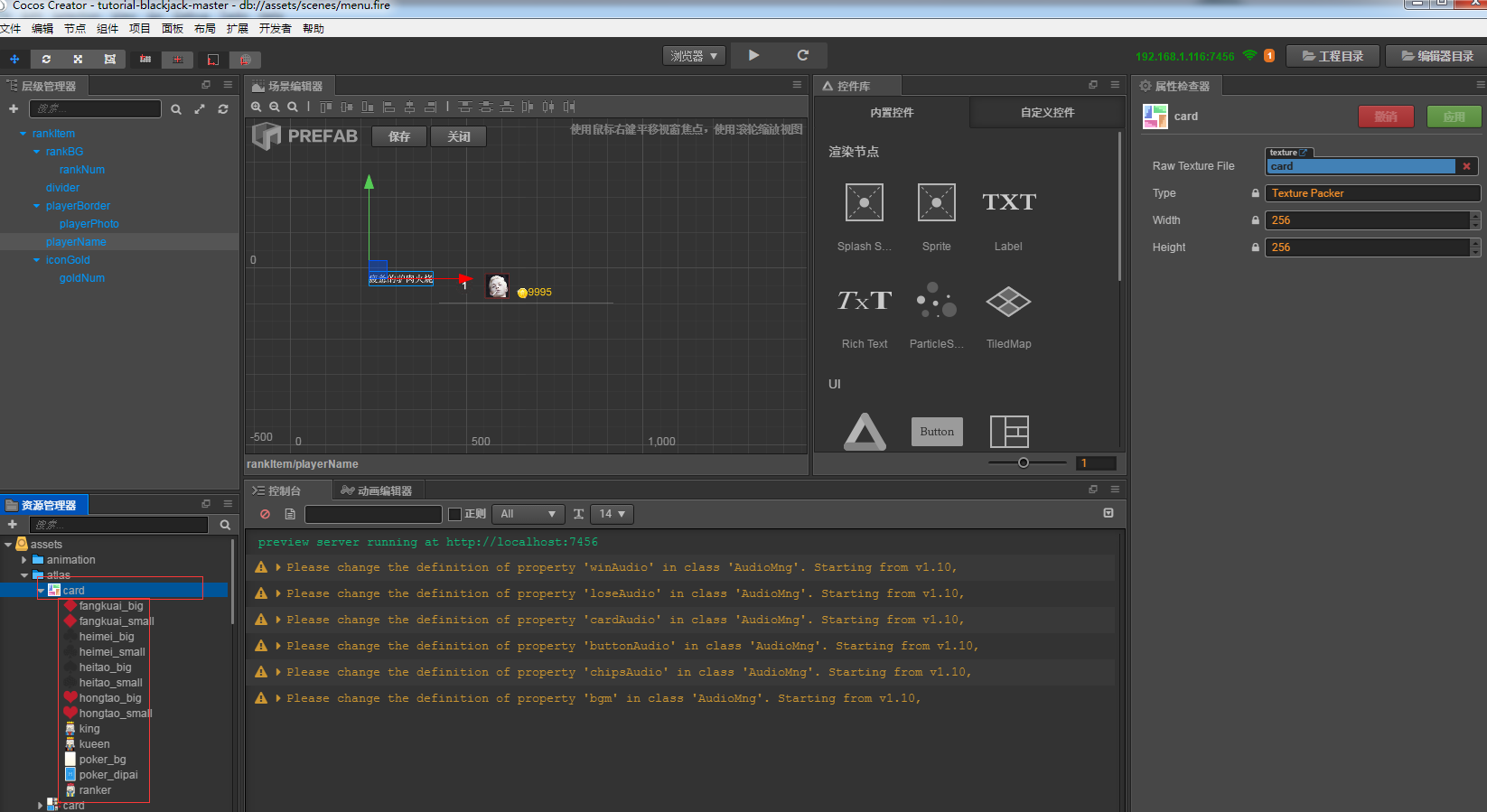Collapse the rankItem node
This screenshot has height=812, width=1487.
pos(23,134)
